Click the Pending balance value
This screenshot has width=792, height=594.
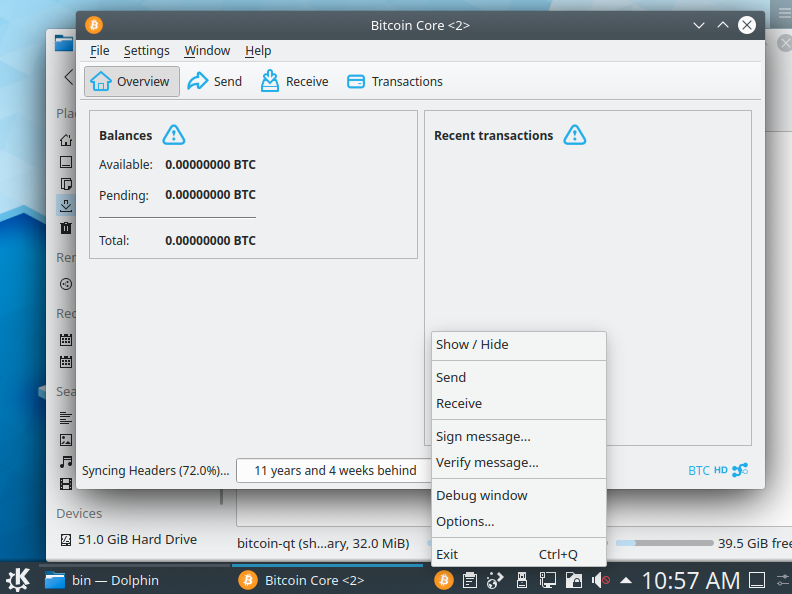[210, 195]
